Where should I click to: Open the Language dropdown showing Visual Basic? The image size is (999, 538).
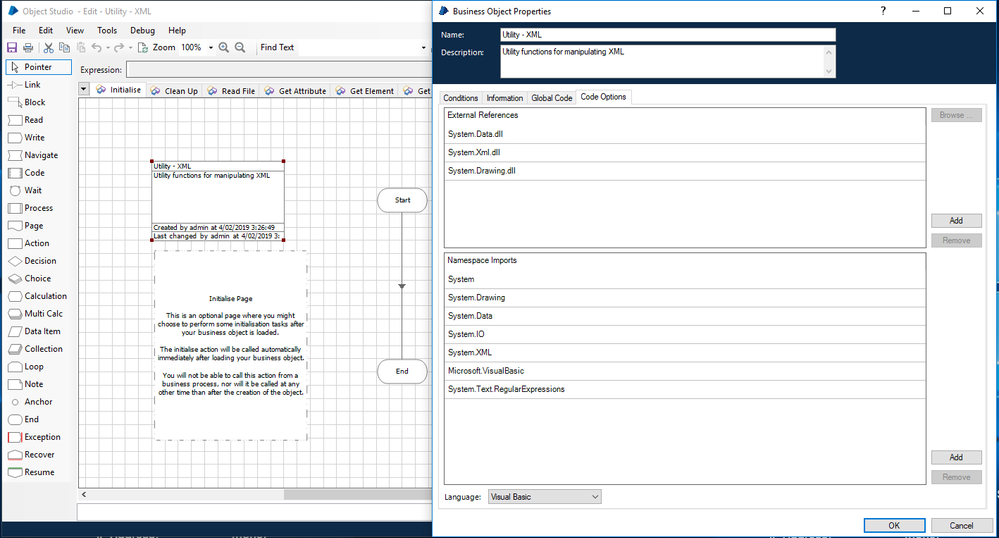point(543,497)
